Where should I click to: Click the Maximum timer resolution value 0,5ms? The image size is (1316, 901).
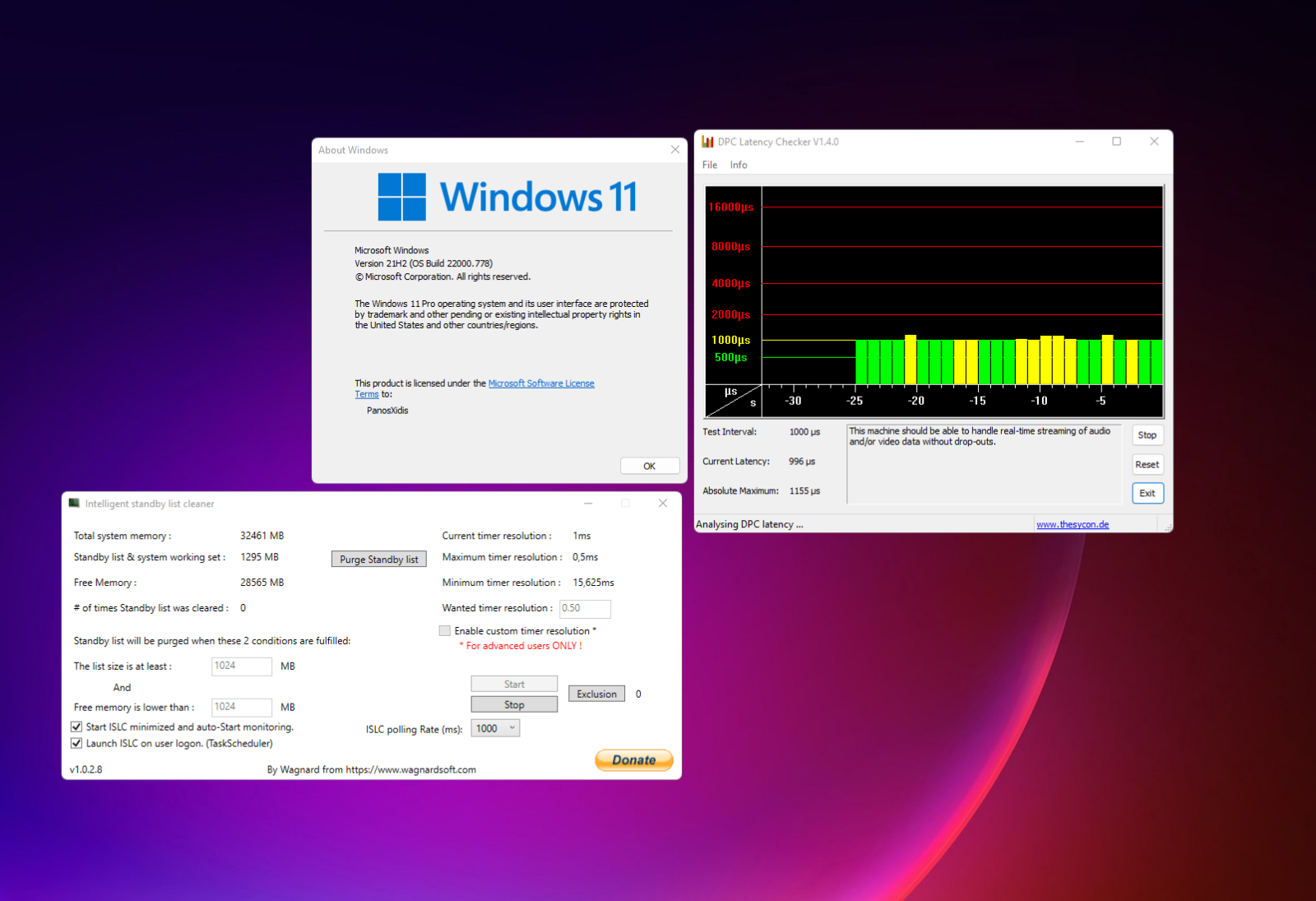pyautogui.click(x=586, y=558)
